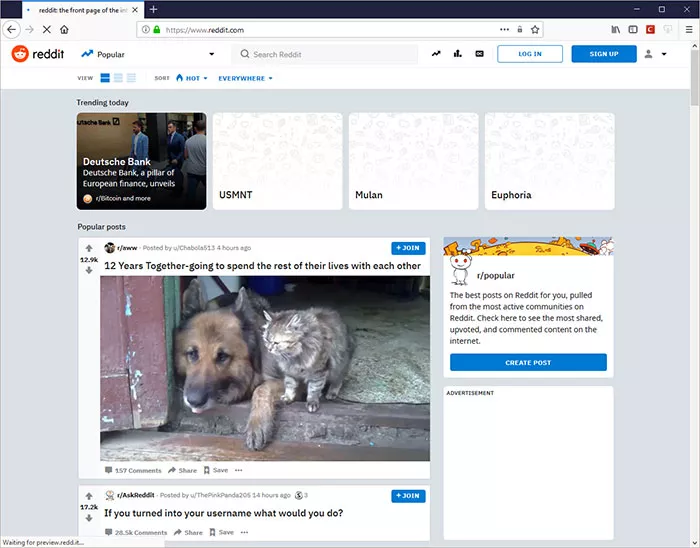
Task: Share the 12 Years Together post
Action: click(182, 470)
